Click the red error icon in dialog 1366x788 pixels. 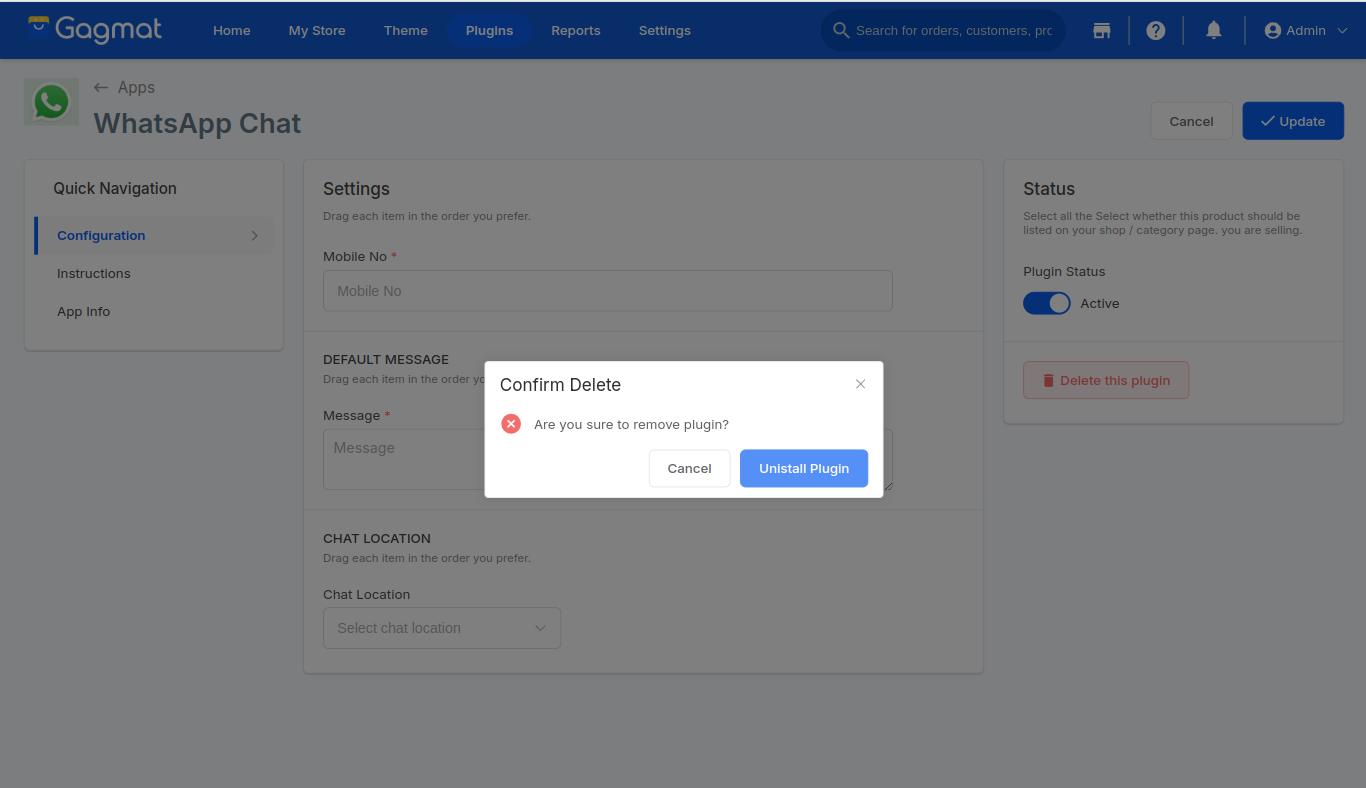coord(511,424)
